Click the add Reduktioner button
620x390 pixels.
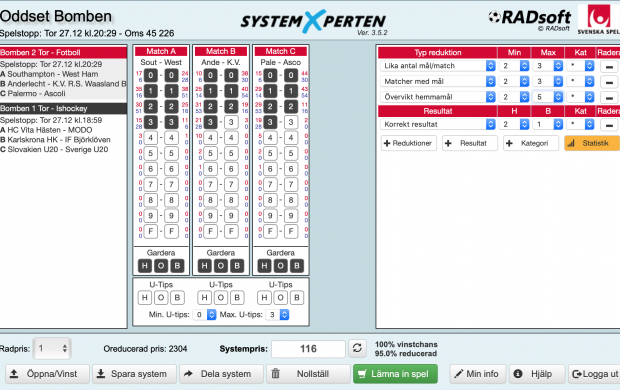tap(408, 143)
